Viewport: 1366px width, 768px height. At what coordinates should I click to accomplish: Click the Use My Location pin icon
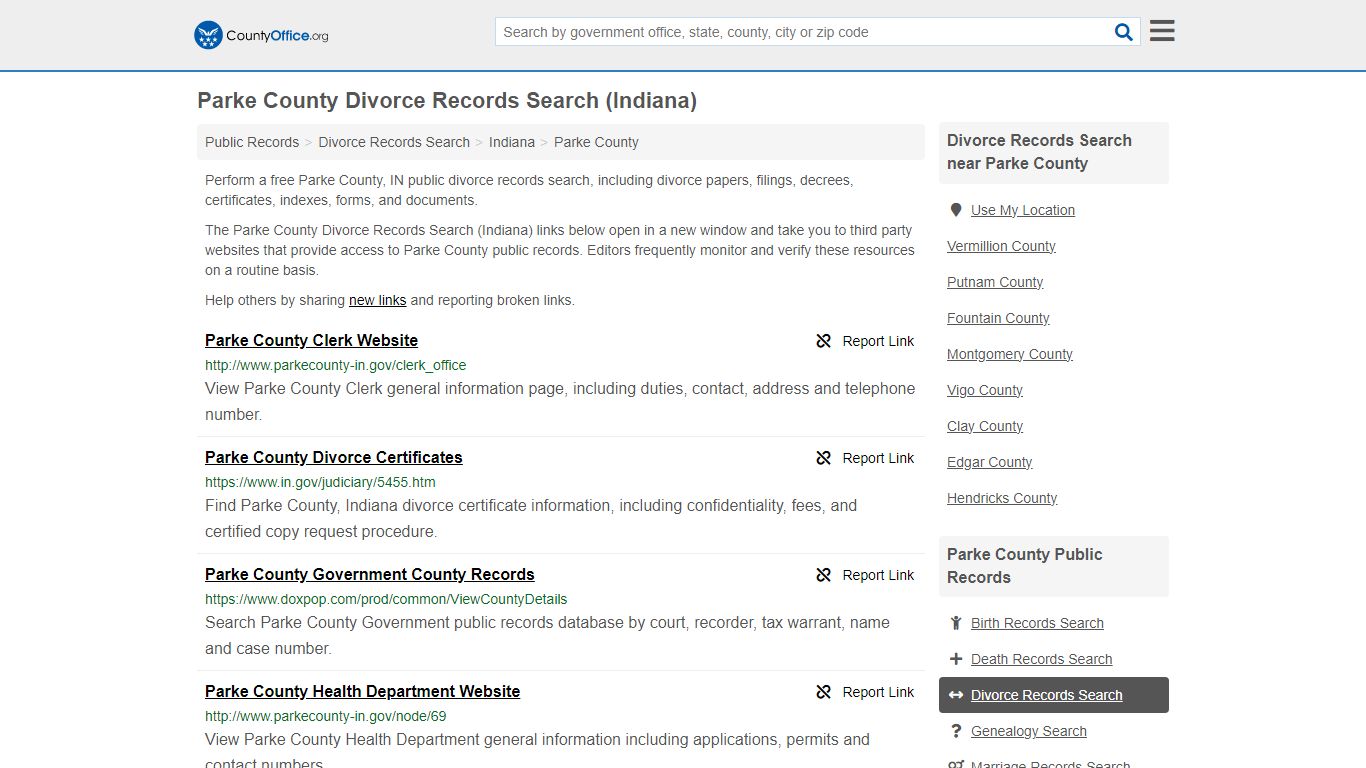point(956,210)
